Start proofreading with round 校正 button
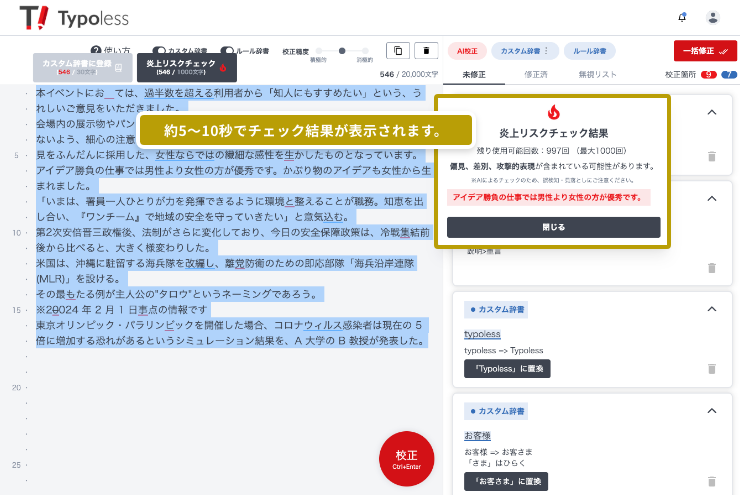The height and width of the screenshot is (495, 740). coord(406,459)
